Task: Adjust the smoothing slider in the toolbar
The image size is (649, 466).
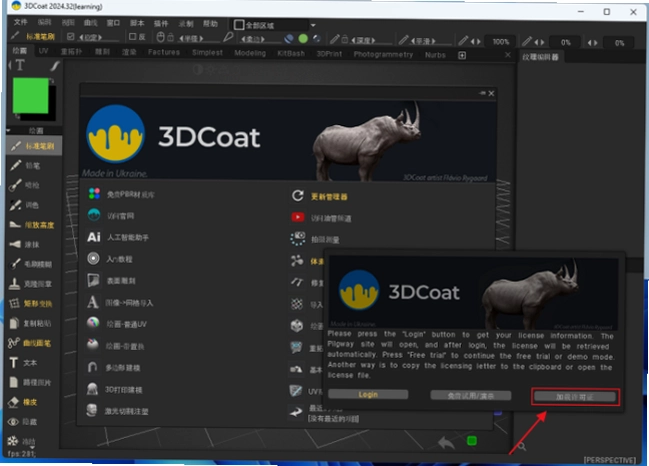Action: click(430, 41)
